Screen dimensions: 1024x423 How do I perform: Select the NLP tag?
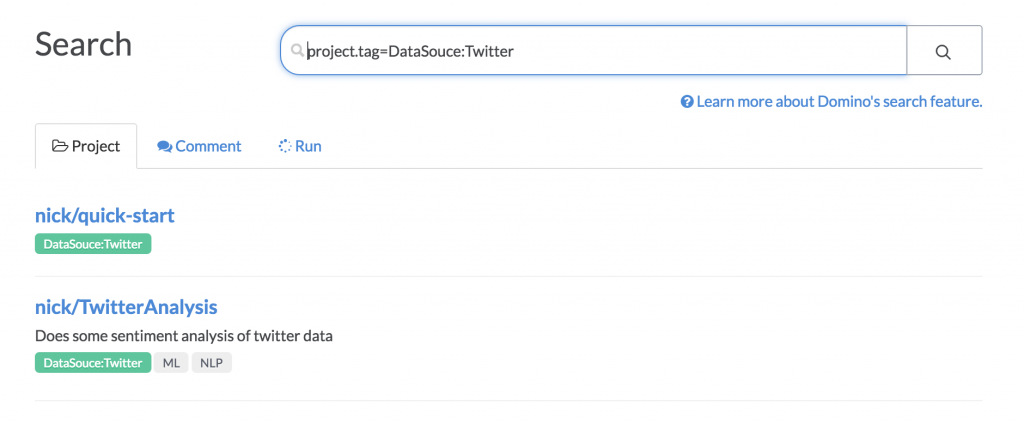point(211,363)
